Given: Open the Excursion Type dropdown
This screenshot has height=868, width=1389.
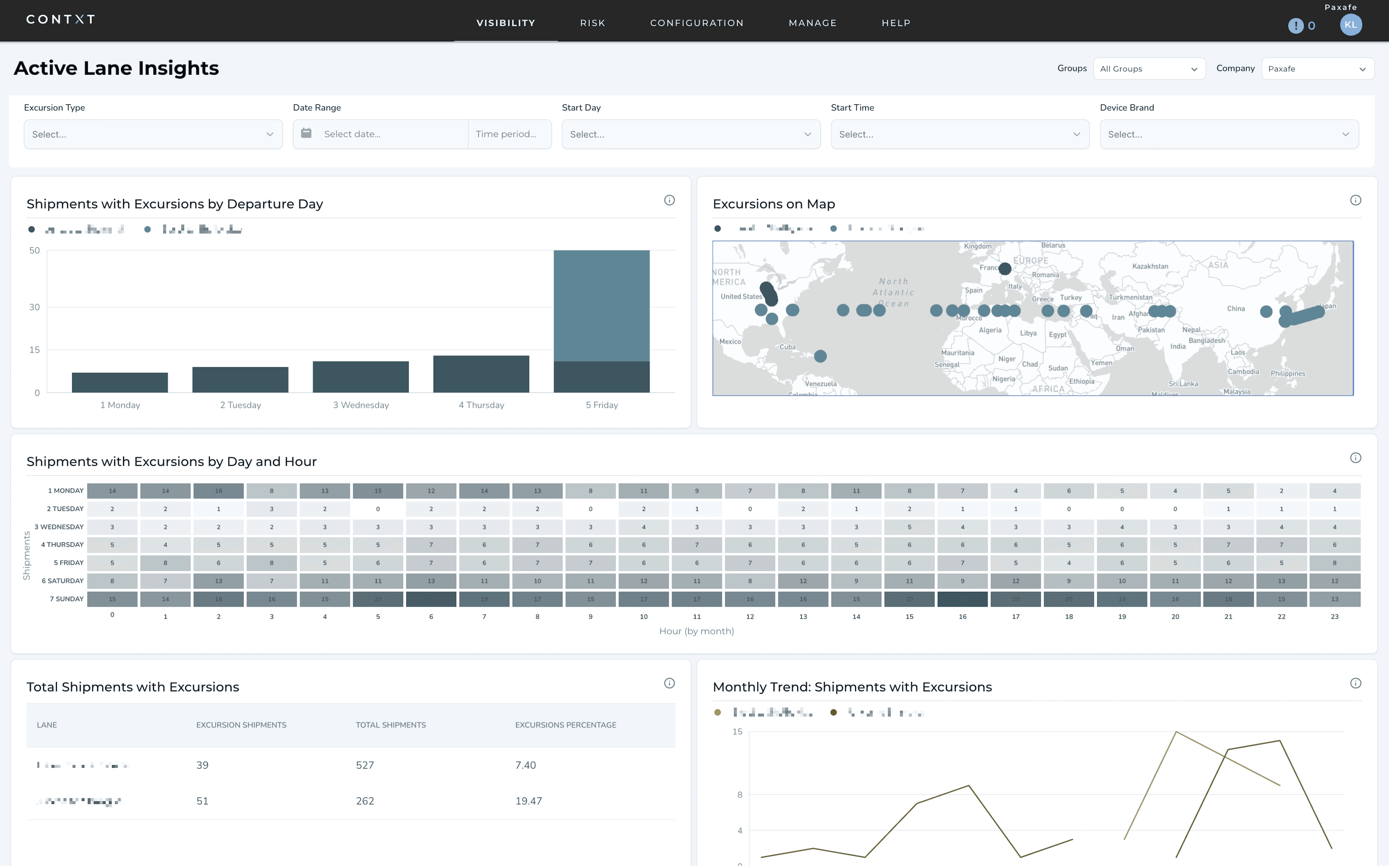Looking at the screenshot, I should coord(152,134).
